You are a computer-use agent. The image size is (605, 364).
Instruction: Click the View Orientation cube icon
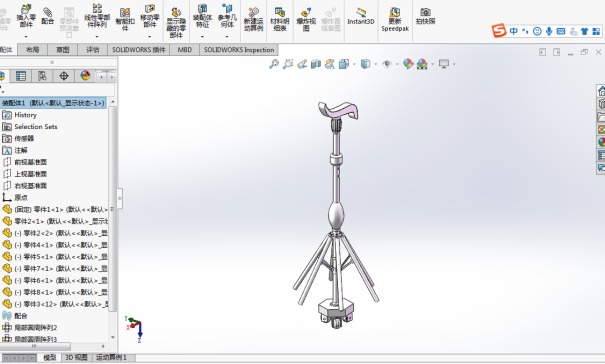coord(343,64)
